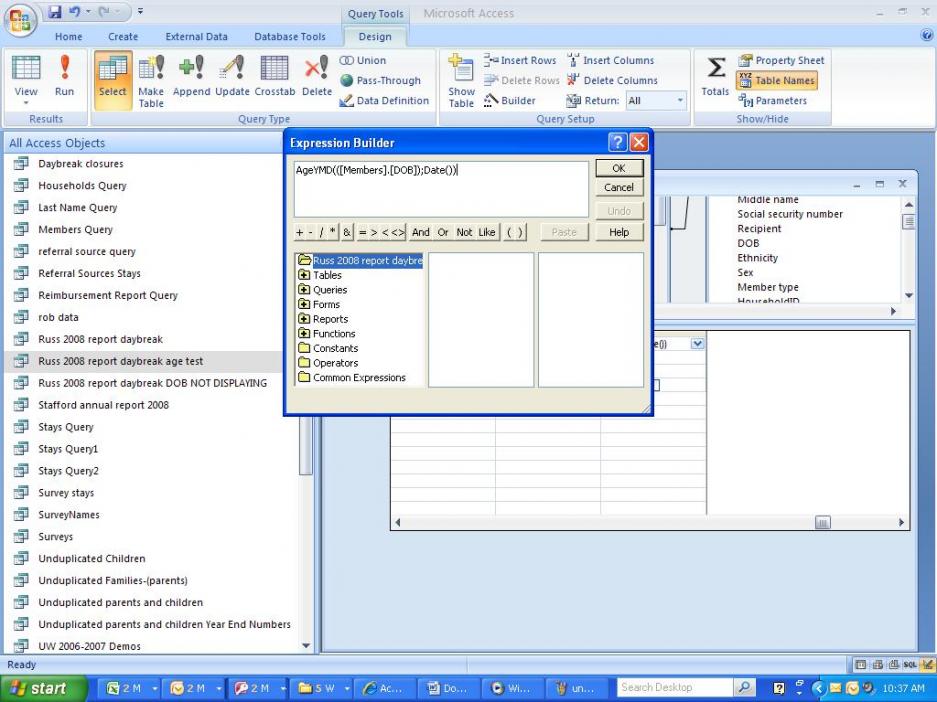The image size is (937, 702).
Task: Insert the And operator
Action: pyautogui.click(x=421, y=232)
